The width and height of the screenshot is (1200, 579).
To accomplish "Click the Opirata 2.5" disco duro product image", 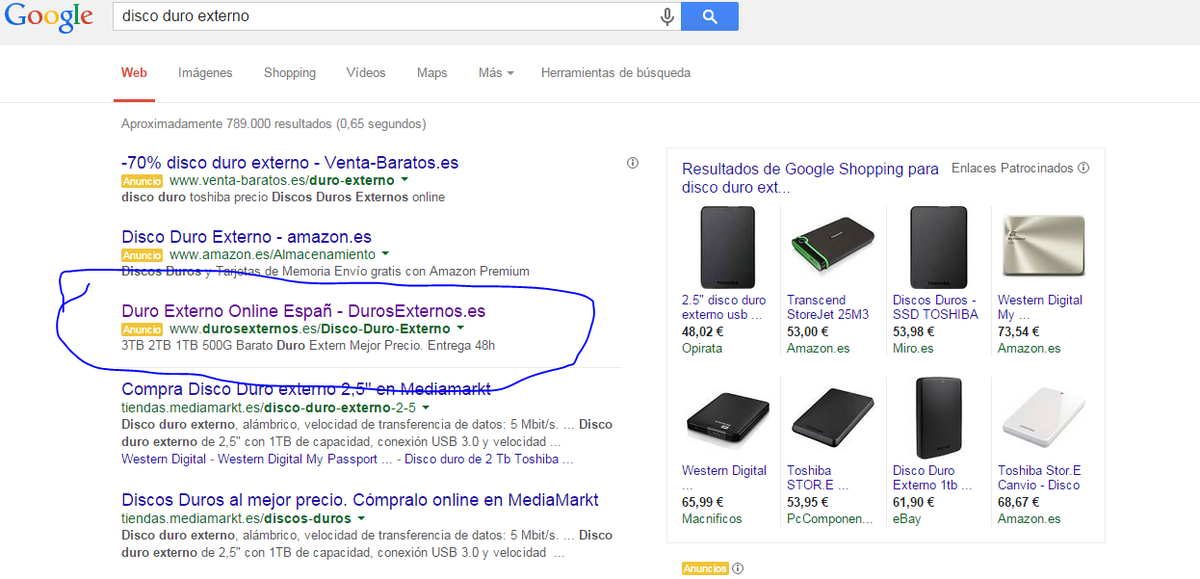I will point(728,246).
